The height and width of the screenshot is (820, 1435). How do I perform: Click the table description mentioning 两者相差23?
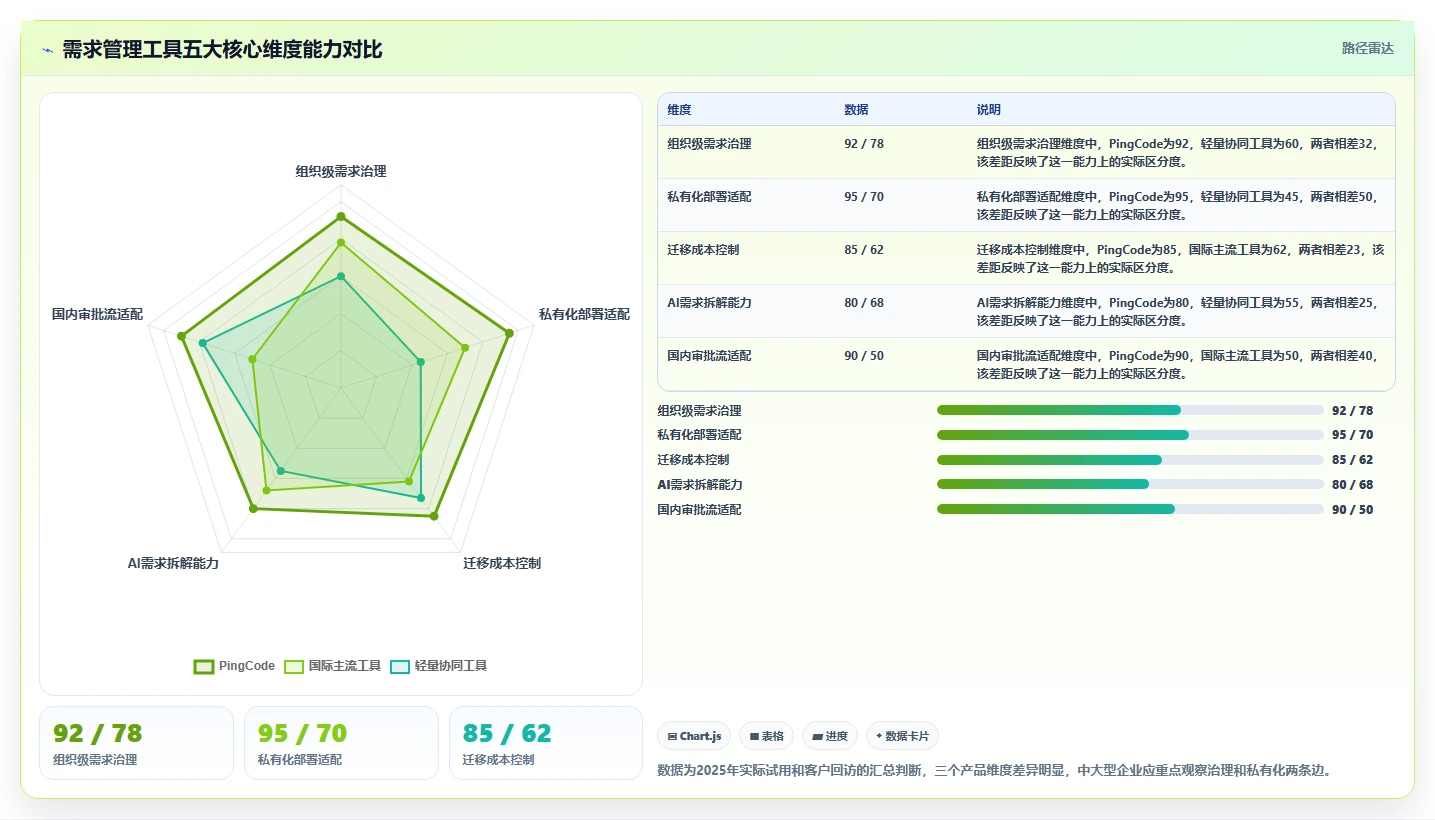(x=1180, y=258)
